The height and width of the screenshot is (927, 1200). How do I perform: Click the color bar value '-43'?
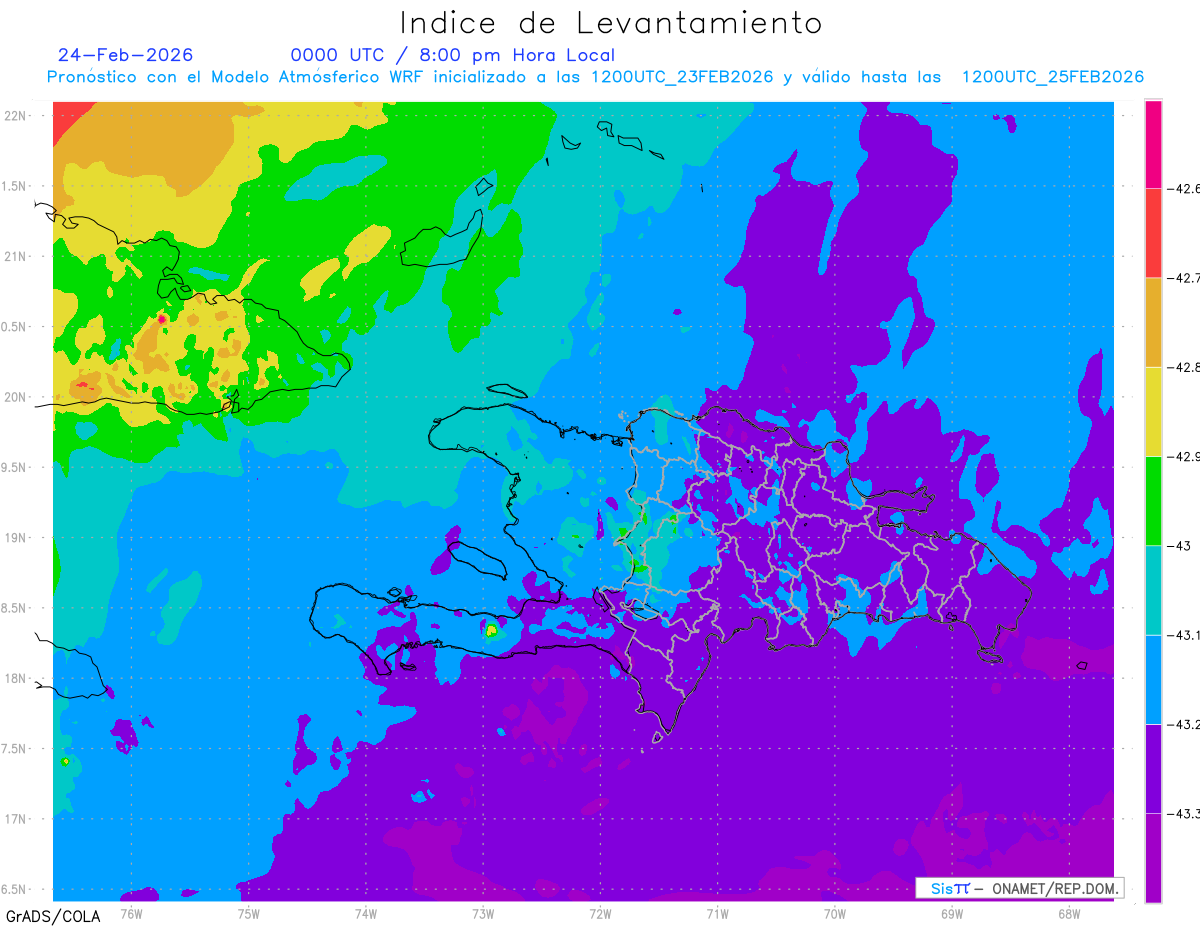[x=1180, y=546]
